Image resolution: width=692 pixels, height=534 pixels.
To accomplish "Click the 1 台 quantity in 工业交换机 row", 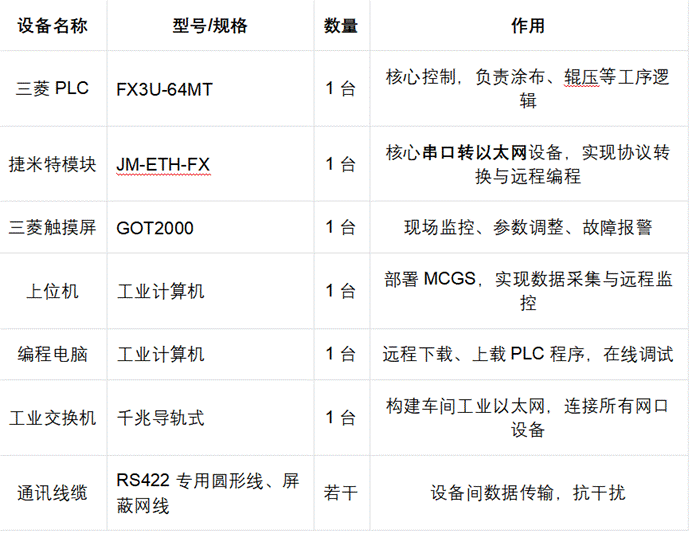I will point(341,418).
